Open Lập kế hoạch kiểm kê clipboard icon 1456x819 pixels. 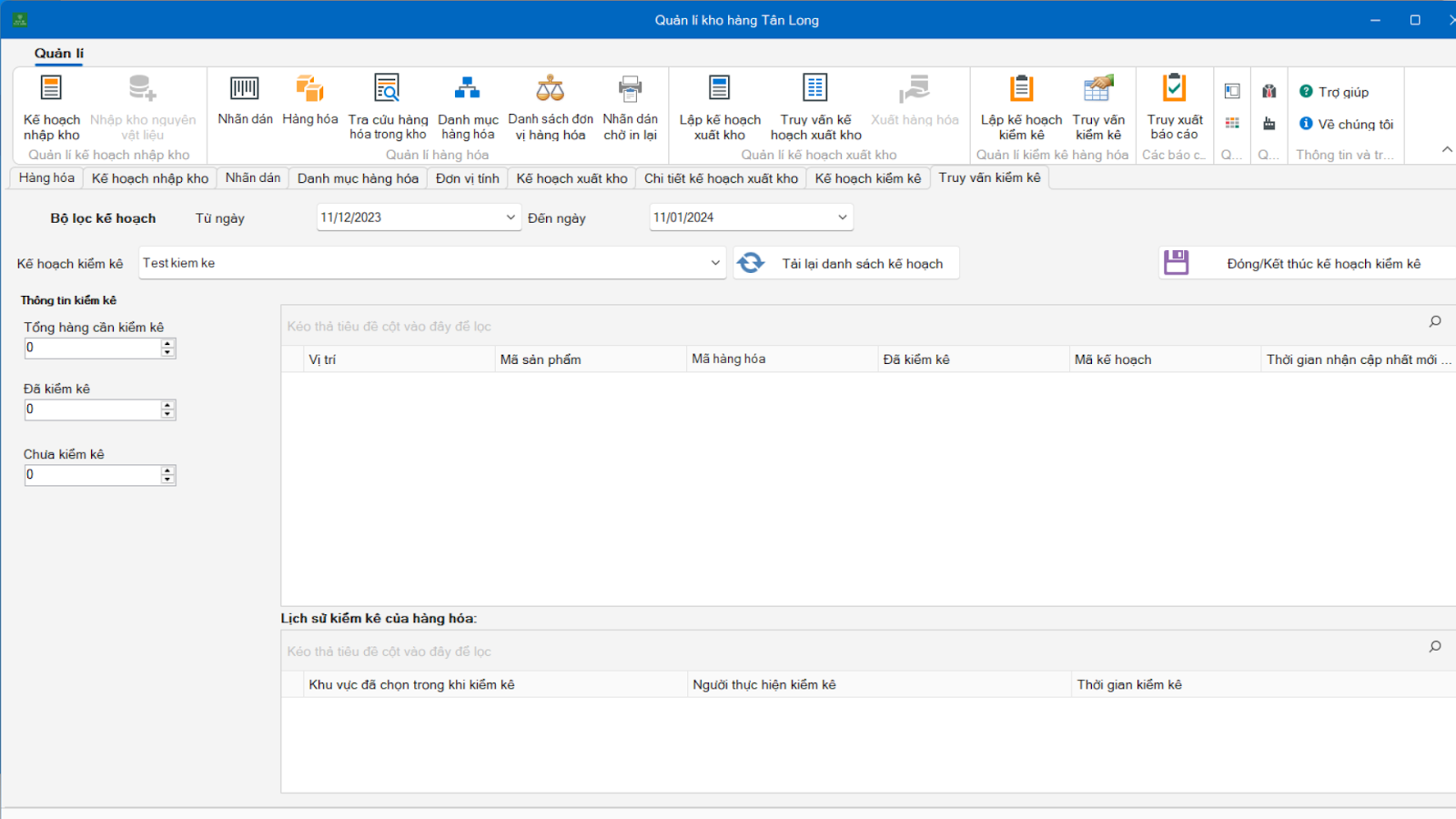tap(1021, 107)
